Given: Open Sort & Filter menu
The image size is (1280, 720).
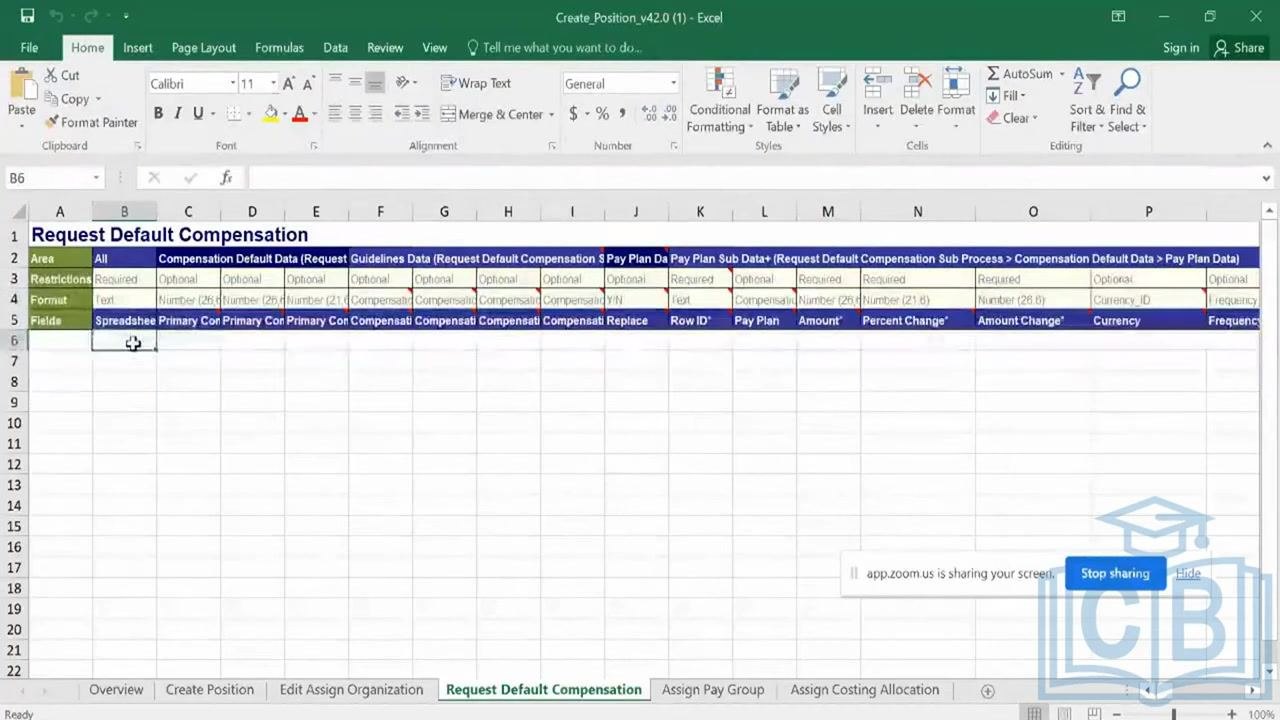Looking at the screenshot, I should coord(1087,101).
